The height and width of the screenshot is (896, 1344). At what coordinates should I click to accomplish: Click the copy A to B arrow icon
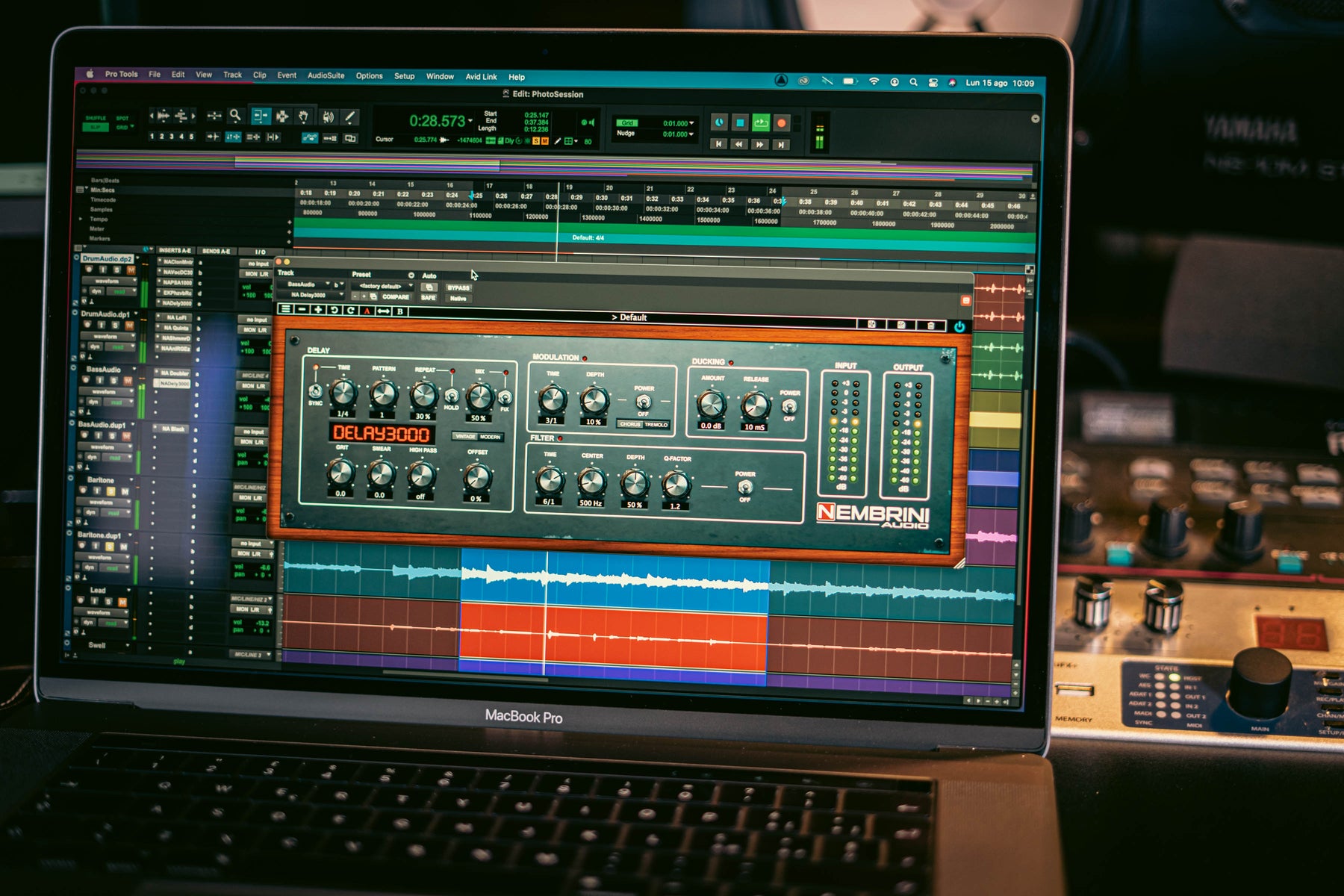tap(383, 311)
